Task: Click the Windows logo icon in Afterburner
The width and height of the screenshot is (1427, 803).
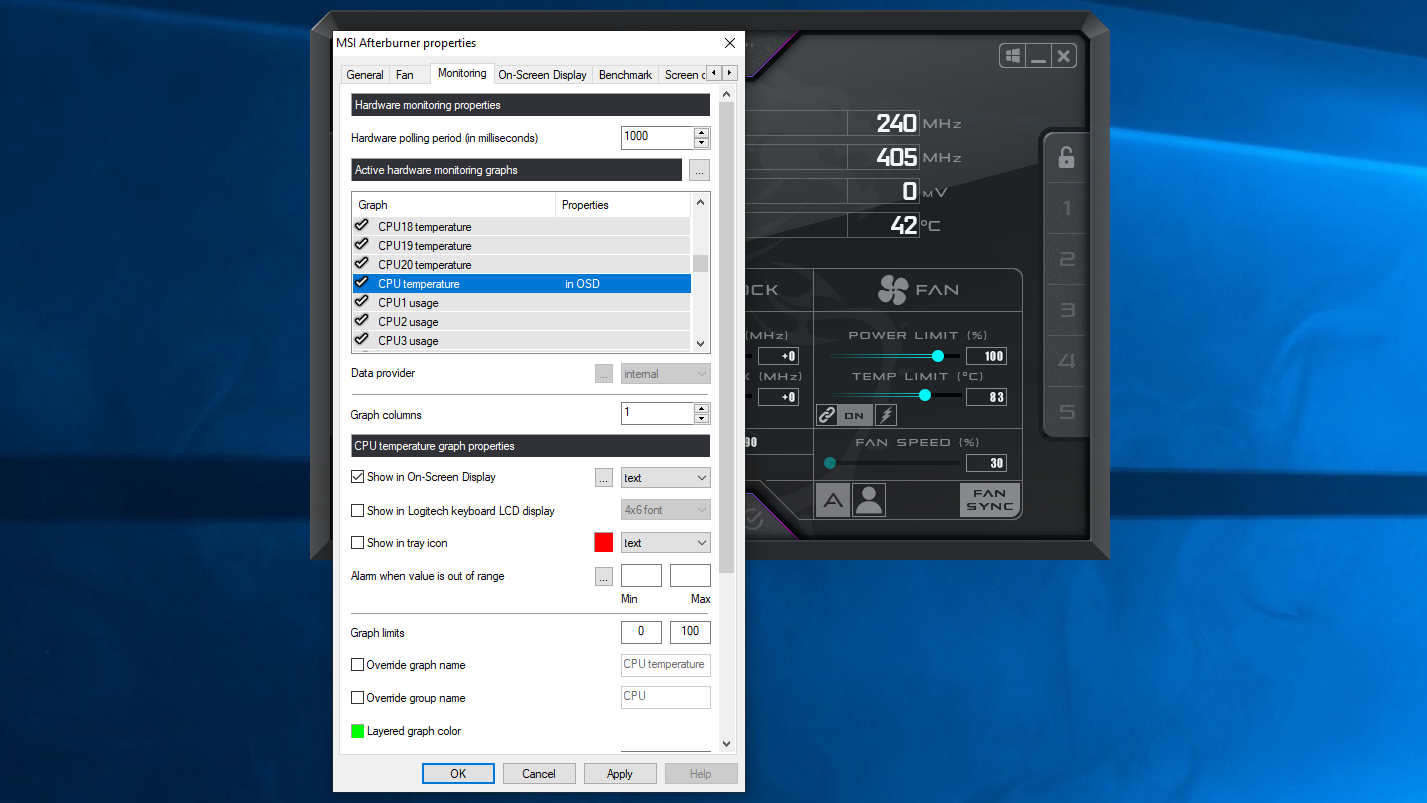Action: coord(1011,56)
